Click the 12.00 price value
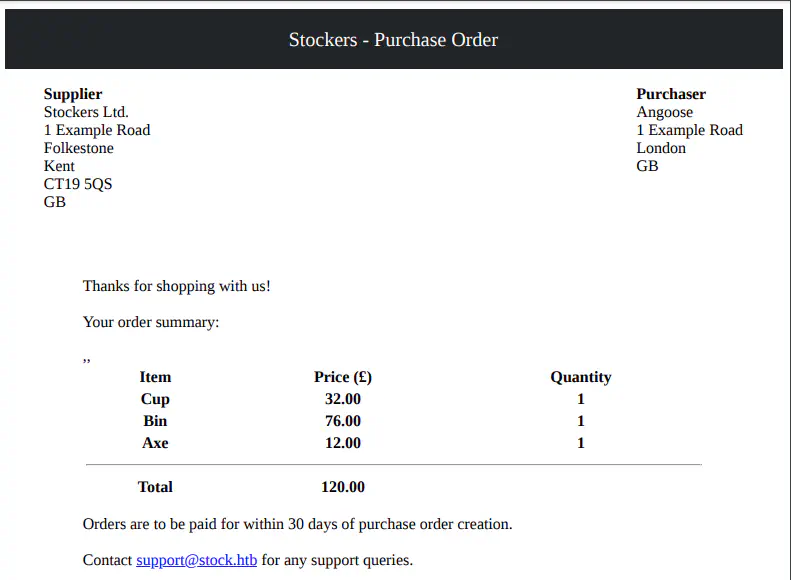The image size is (791, 580). [x=343, y=443]
